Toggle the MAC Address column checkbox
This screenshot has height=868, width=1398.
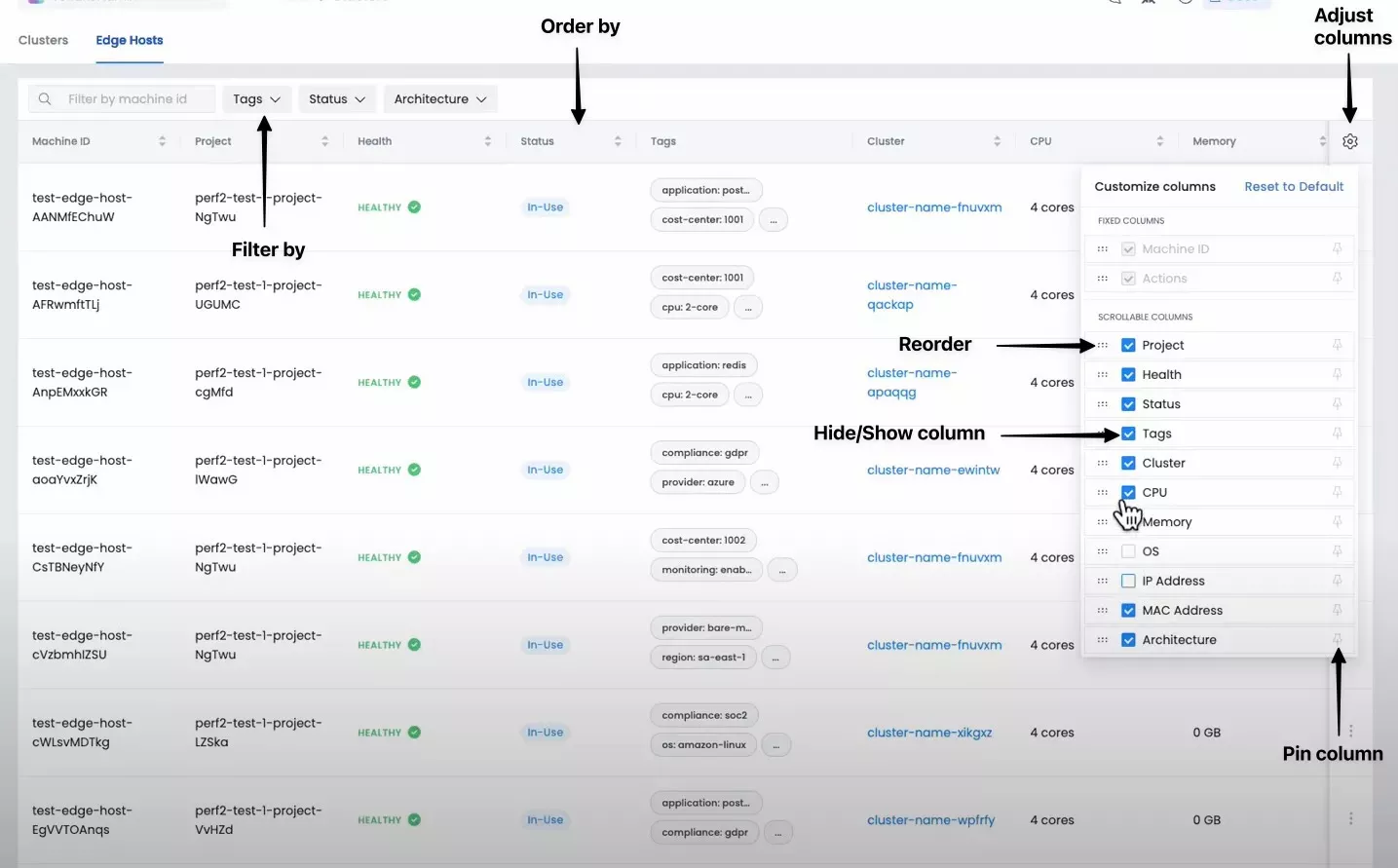1128,610
